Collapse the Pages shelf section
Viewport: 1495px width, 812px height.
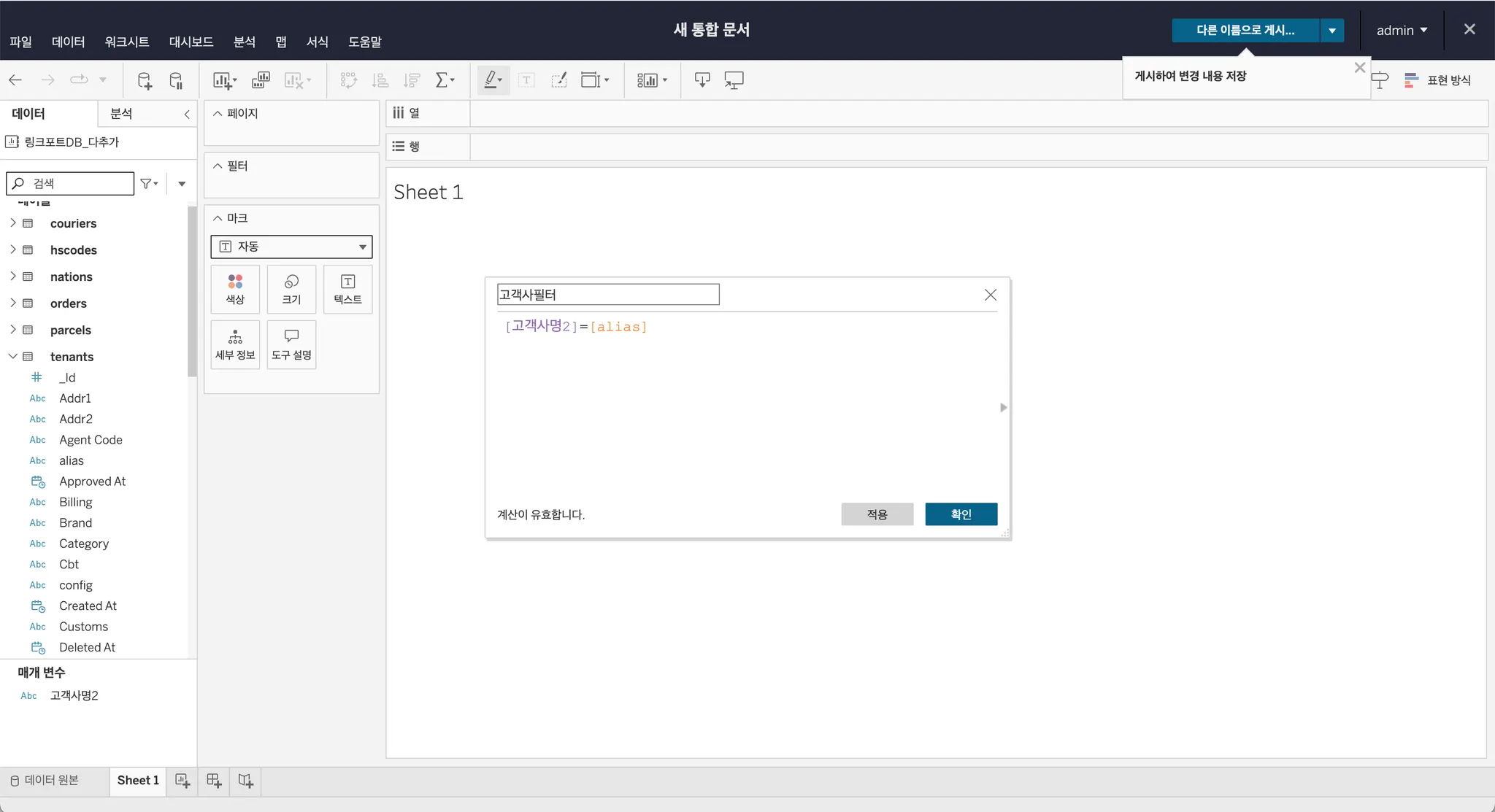pos(218,113)
